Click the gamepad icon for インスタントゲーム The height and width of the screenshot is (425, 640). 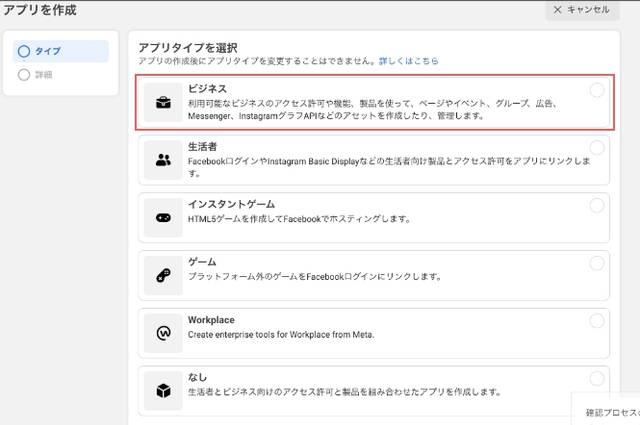(x=163, y=218)
